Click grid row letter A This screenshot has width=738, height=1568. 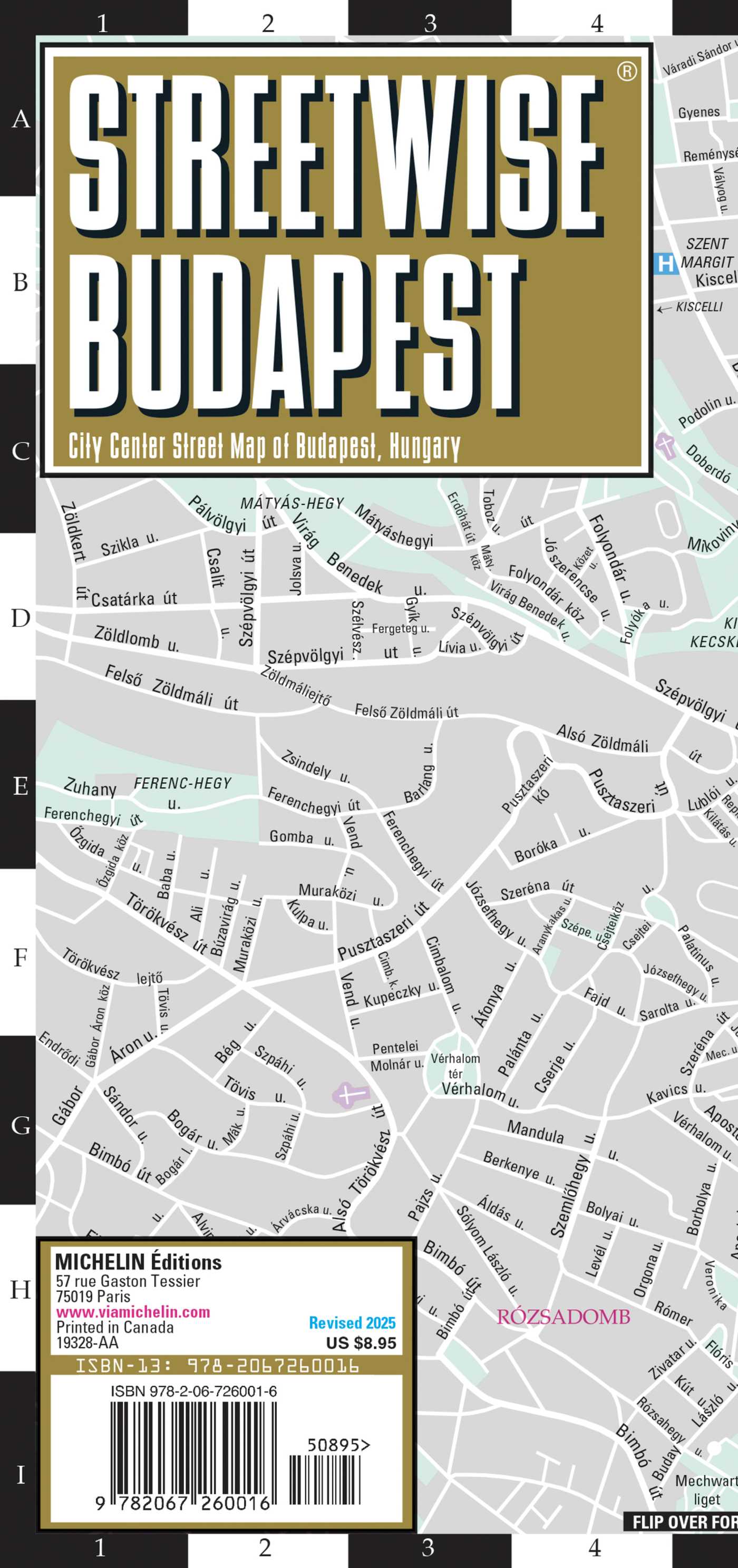point(21,119)
